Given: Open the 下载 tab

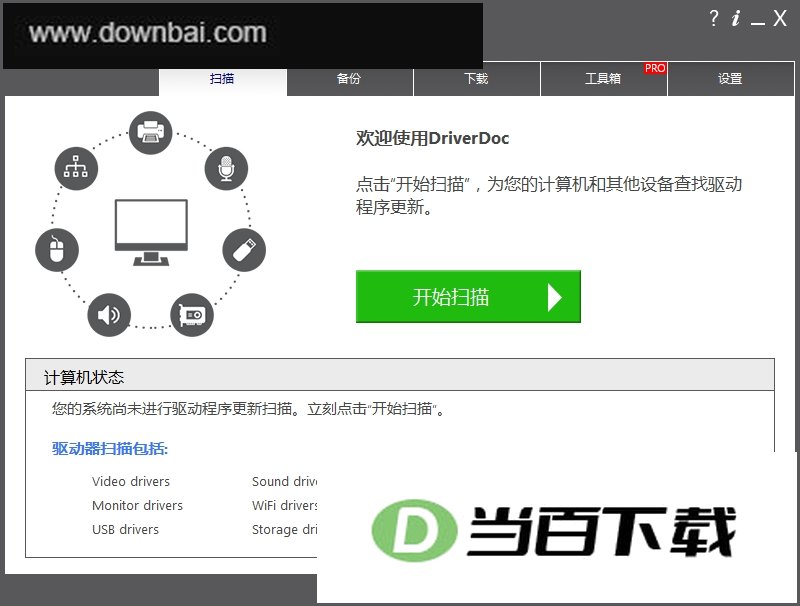Looking at the screenshot, I should 477,79.
